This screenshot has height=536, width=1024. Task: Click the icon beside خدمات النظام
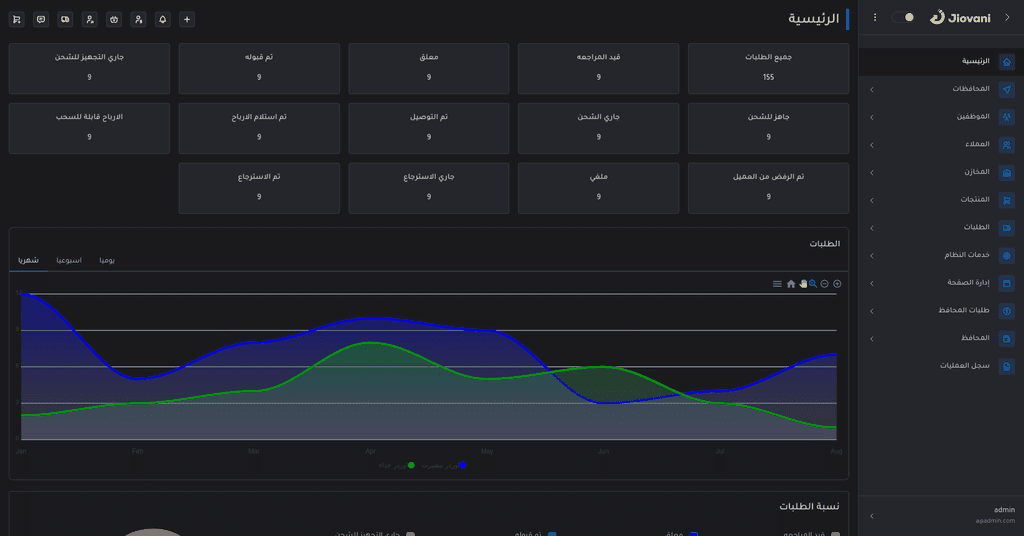[x=1007, y=256]
